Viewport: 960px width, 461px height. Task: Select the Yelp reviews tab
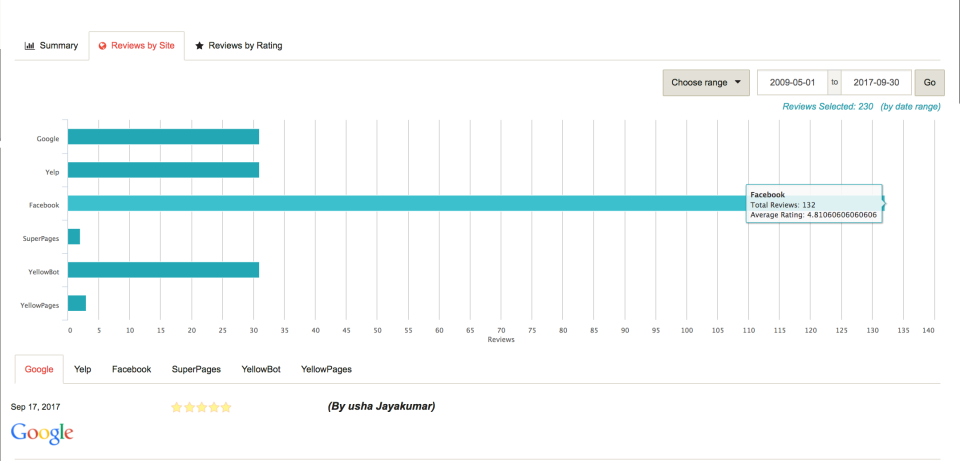tap(82, 369)
